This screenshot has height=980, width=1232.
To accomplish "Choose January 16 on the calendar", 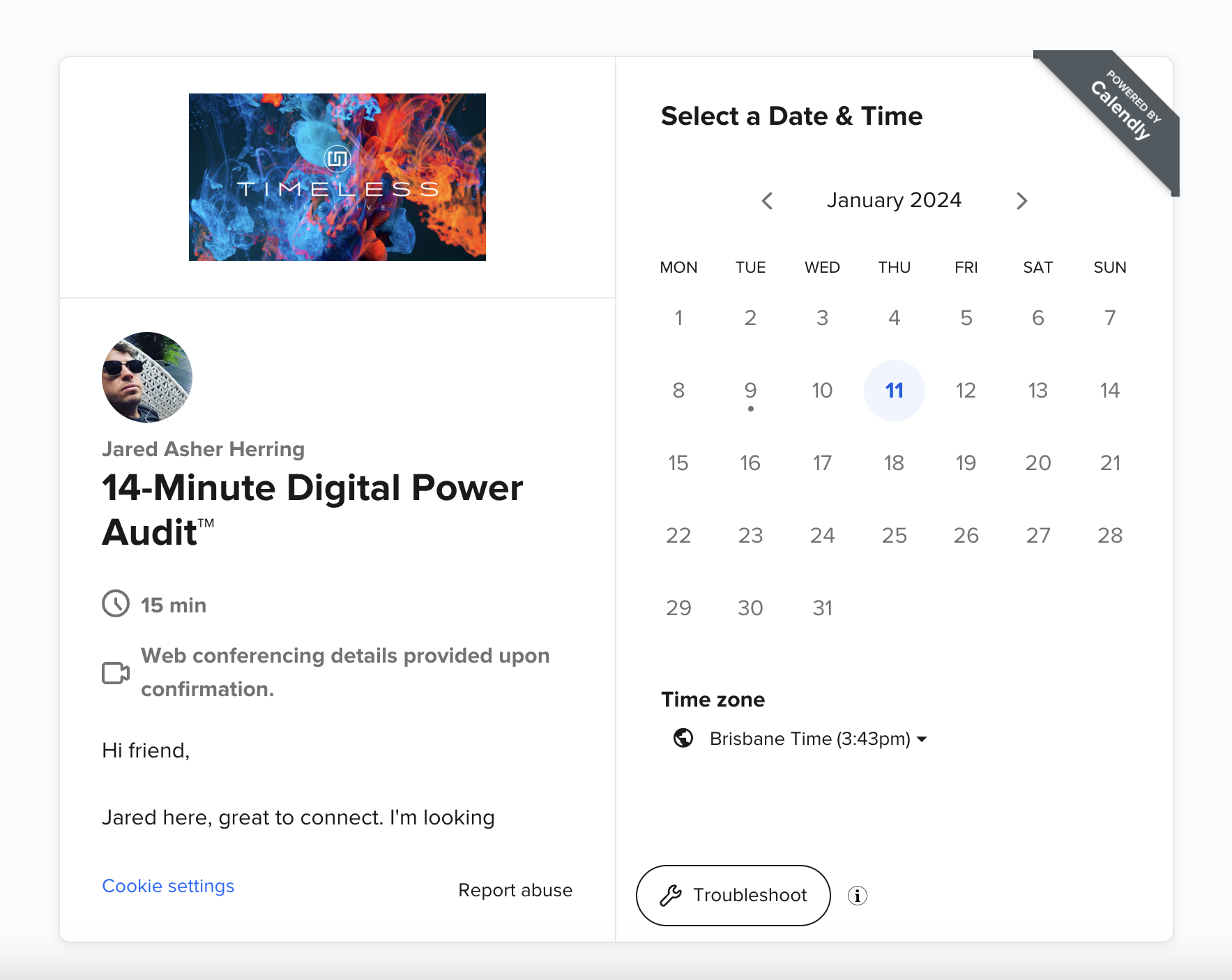I will click(750, 463).
